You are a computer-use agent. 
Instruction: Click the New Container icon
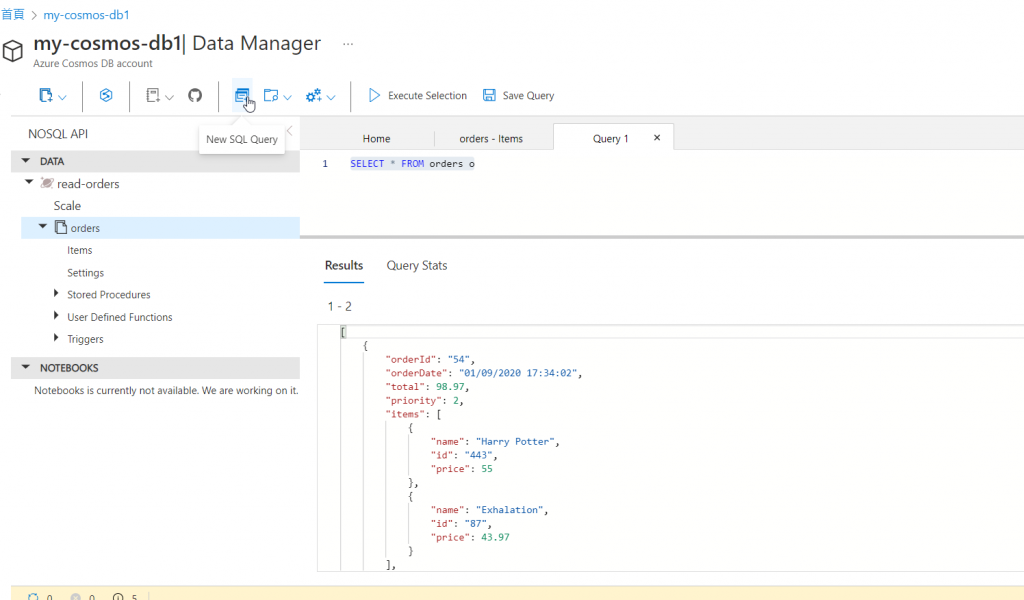45,96
